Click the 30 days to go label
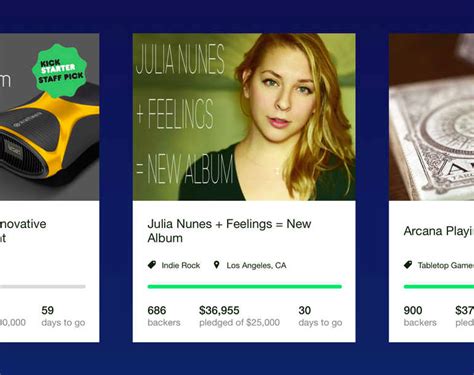This screenshot has width=474, height=375. (x=320, y=316)
